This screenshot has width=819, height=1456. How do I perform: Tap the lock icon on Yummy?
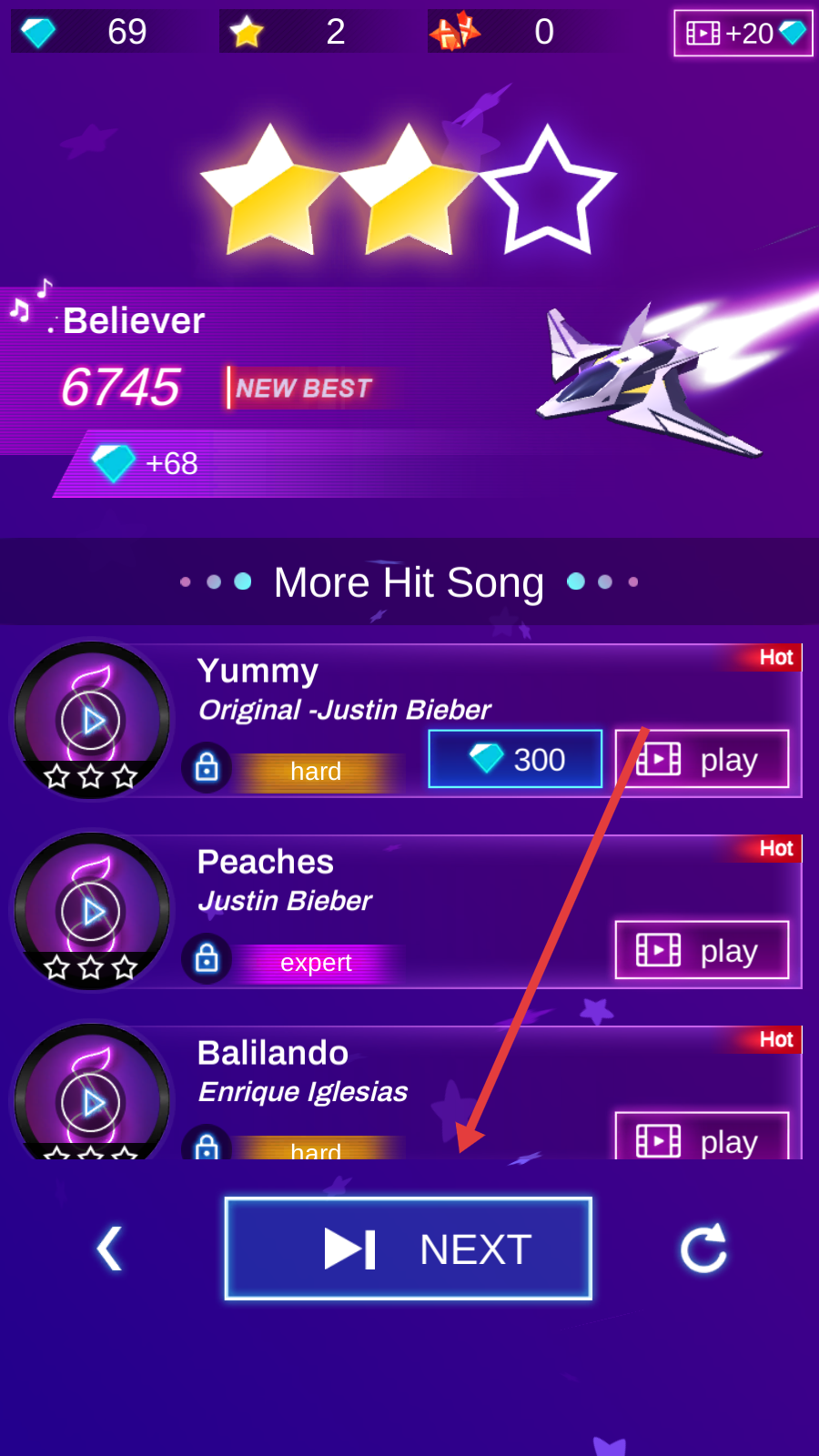(x=207, y=767)
